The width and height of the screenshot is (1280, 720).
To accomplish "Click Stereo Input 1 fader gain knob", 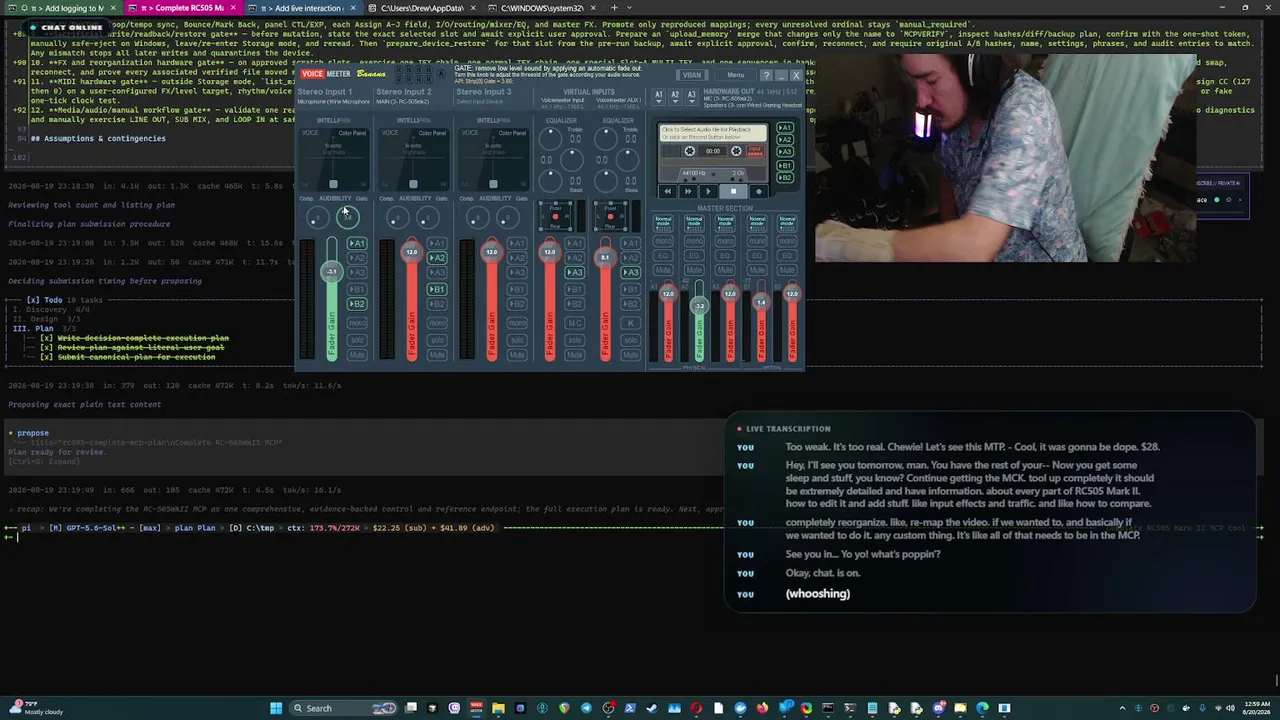I will (331, 271).
